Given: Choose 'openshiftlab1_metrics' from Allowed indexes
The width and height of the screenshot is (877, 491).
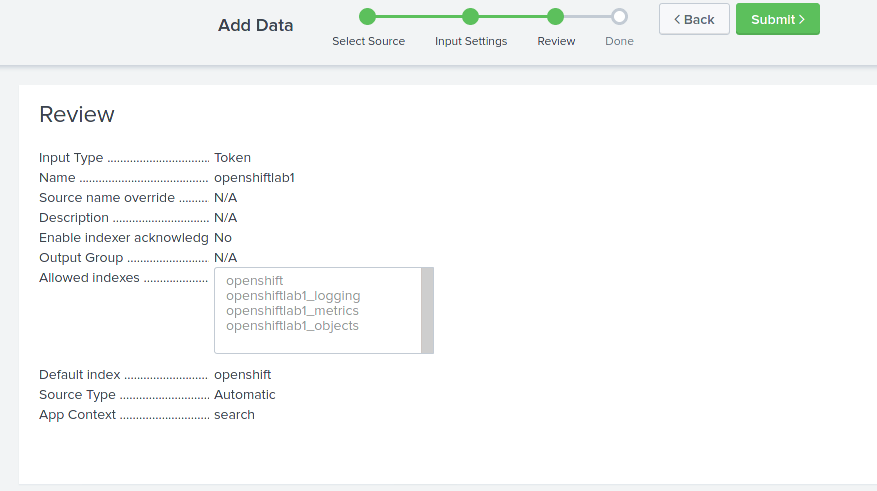Looking at the screenshot, I should coord(292,311).
